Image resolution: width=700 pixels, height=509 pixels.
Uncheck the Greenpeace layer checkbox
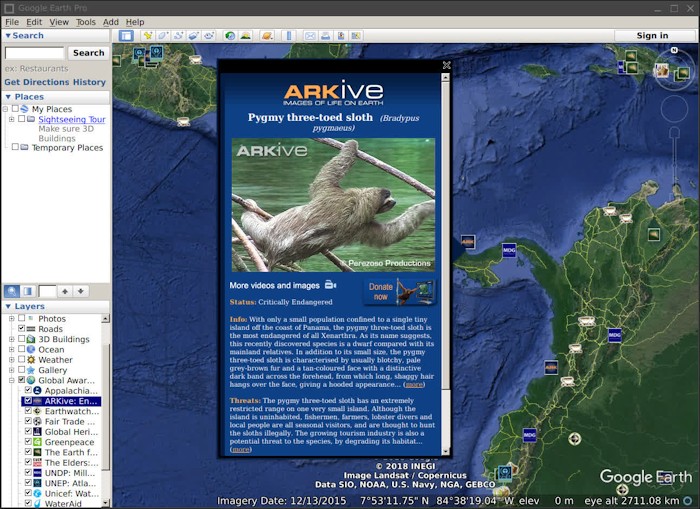(x=28, y=442)
